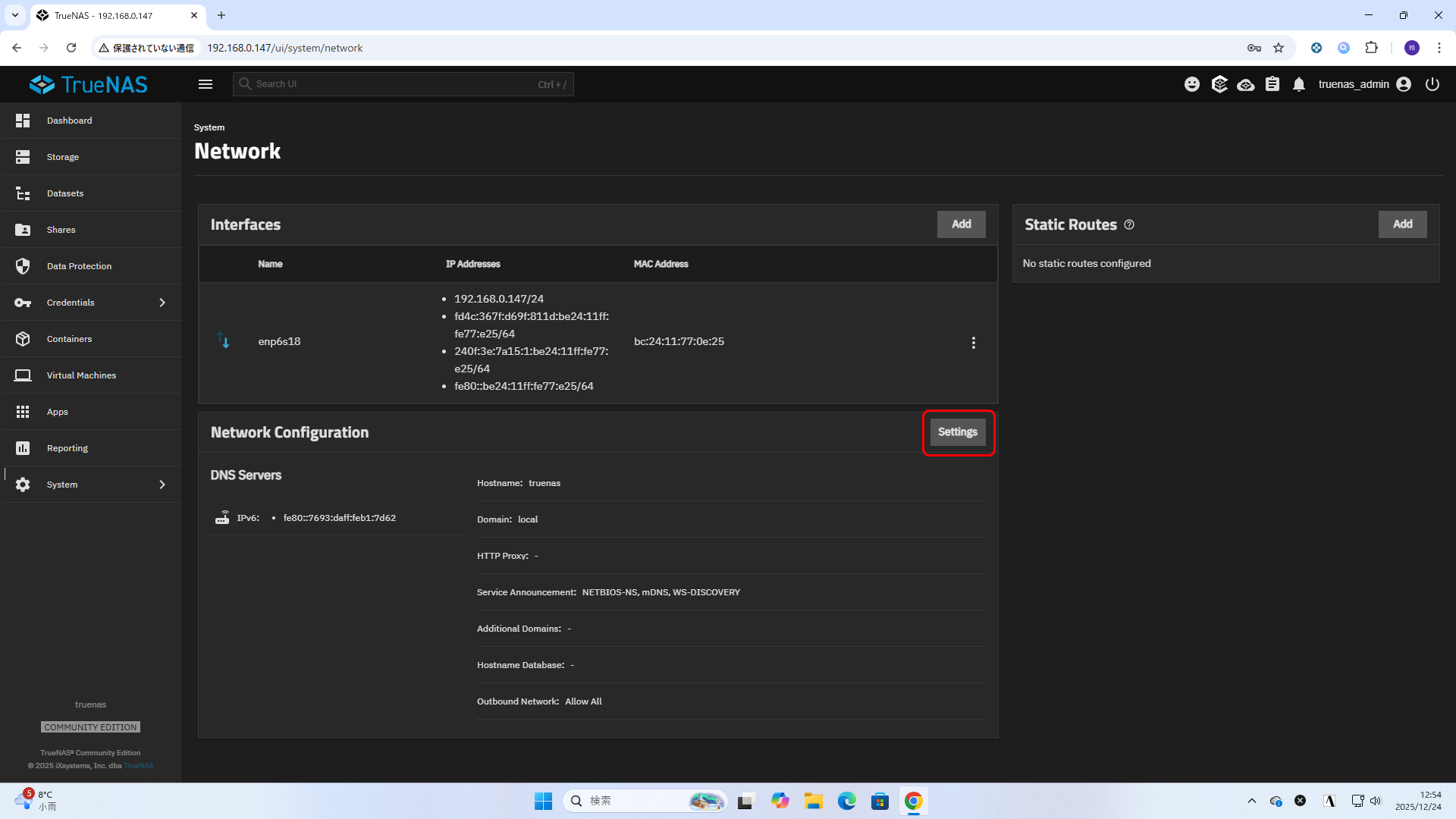Image resolution: width=1456 pixels, height=819 pixels.
Task: Open File Explorer from taskbar
Action: 814,802
